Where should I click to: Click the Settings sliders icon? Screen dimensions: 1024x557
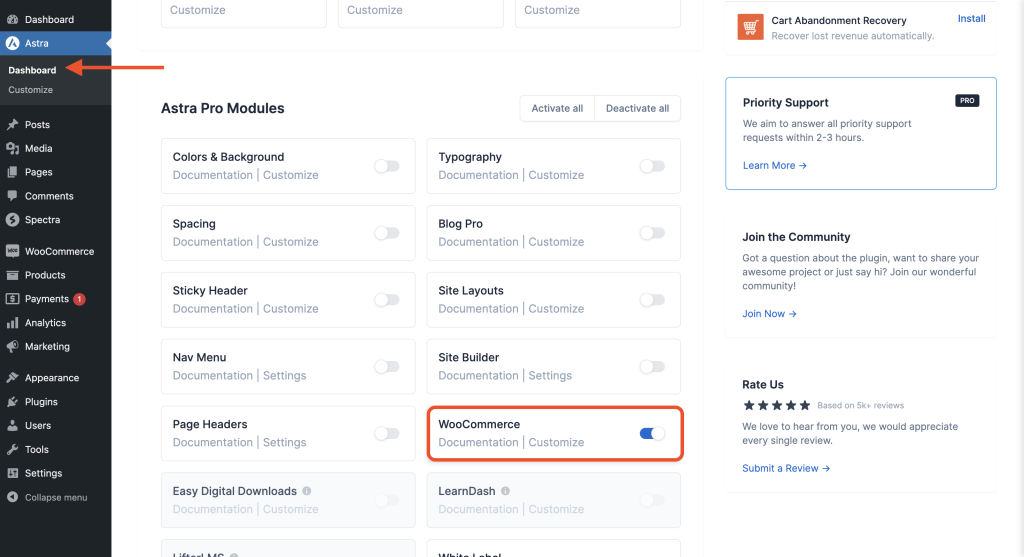pyautogui.click(x=12, y=473)
